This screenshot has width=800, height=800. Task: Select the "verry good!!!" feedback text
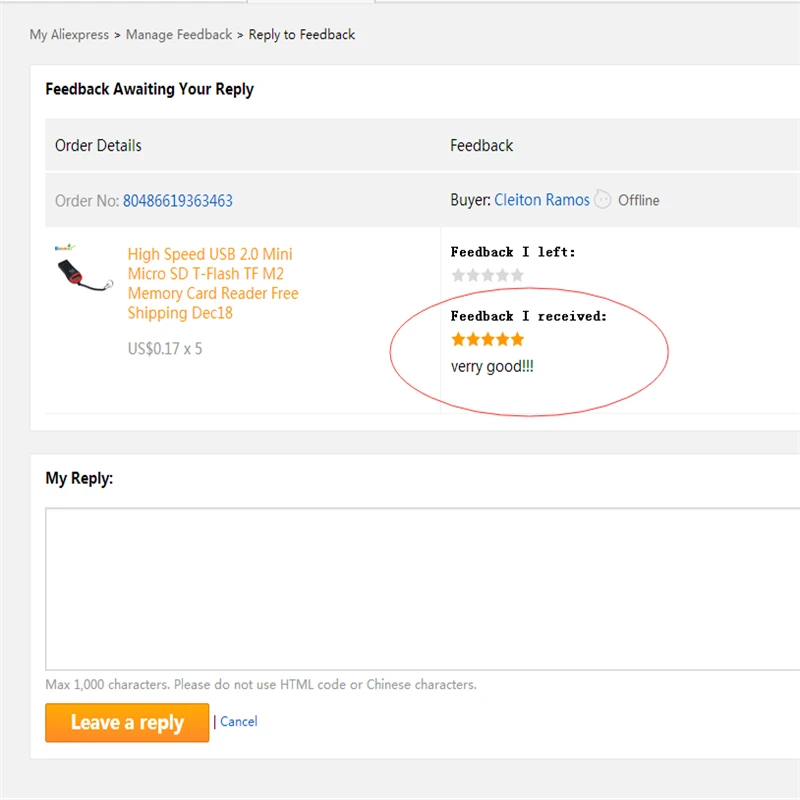click(x=492, y=366)
